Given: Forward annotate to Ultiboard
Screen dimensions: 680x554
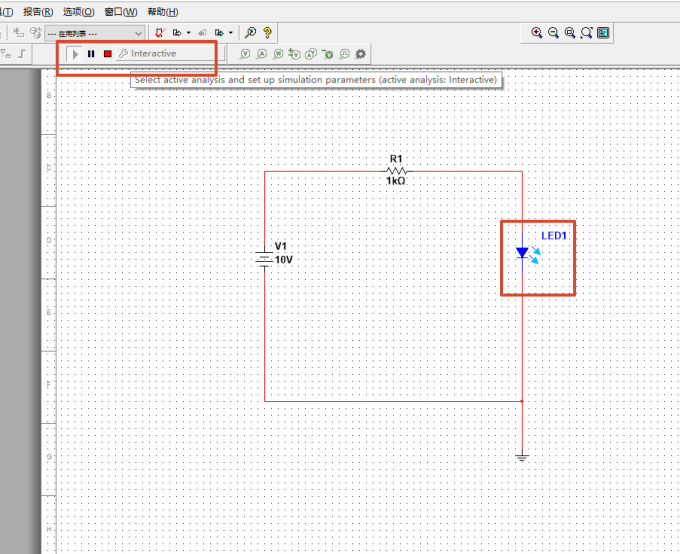Looking at the screenshot, I should point(219,33).
